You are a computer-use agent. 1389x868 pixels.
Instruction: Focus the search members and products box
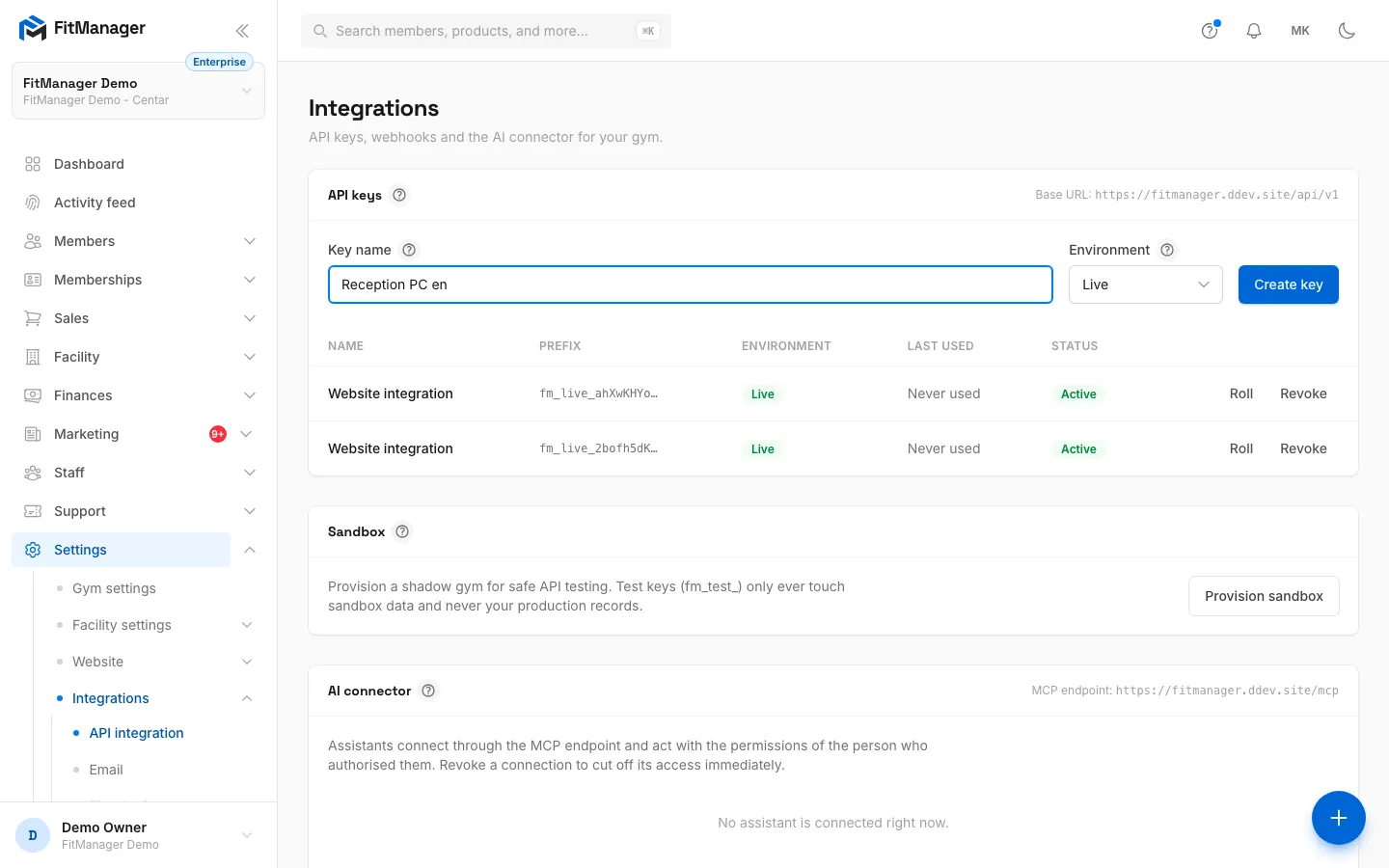[486, 31]
